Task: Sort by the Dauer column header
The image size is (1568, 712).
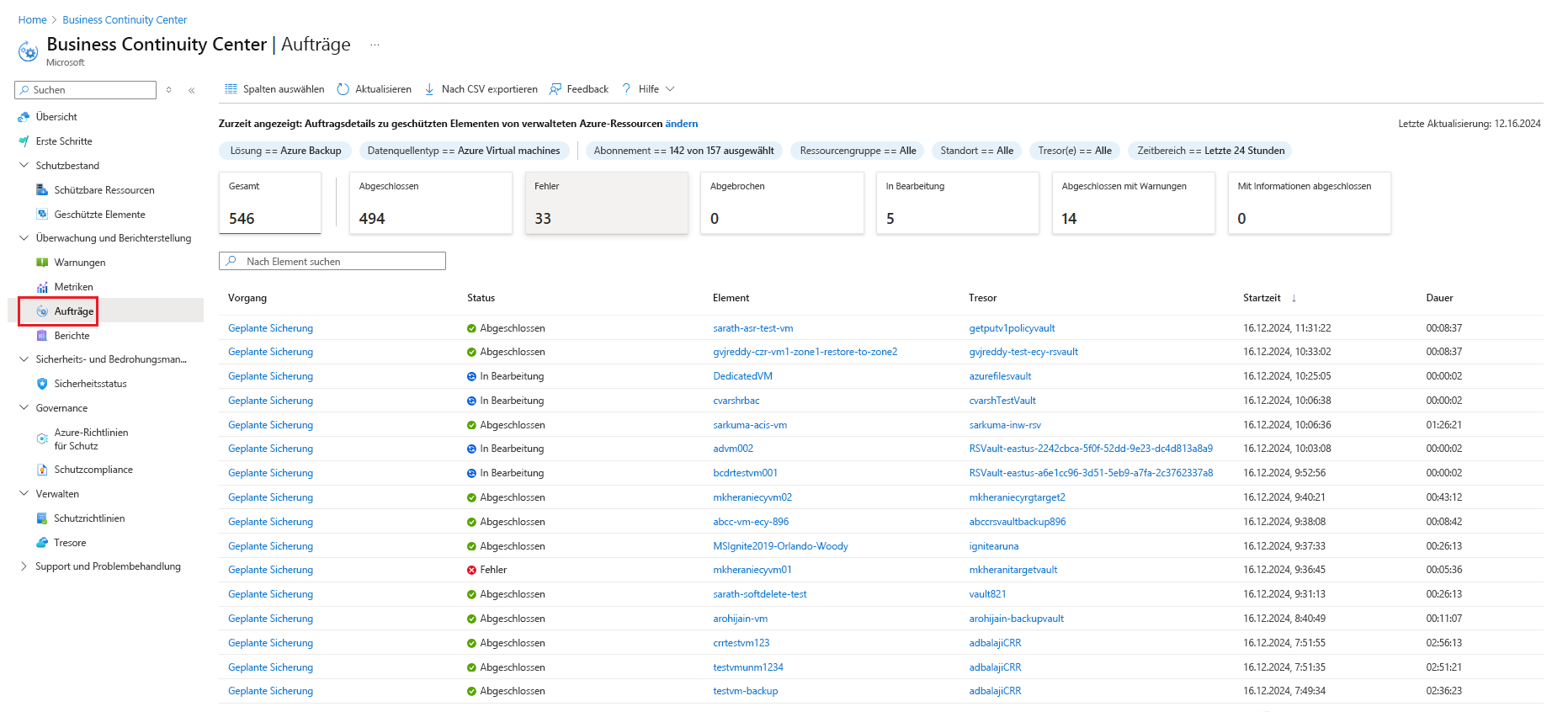Action: pyautogui.click(x=1439, y=298)
